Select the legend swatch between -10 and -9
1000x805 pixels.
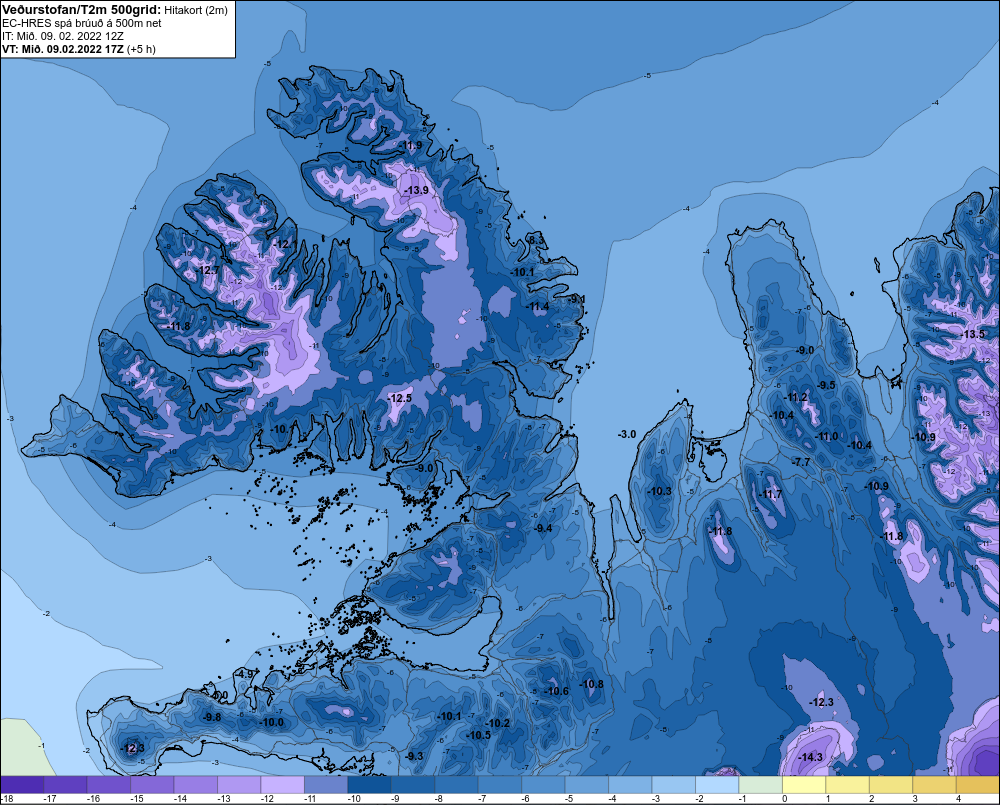point(369,785)
